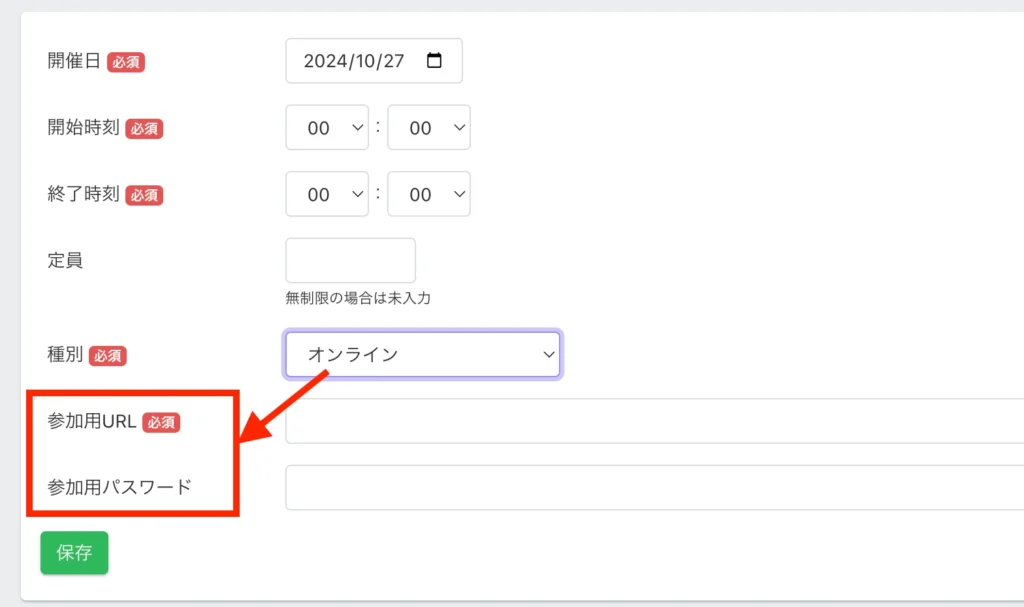Click the 開催日 label text
This screenshot has height=607, width=1024.
point(74,61)
